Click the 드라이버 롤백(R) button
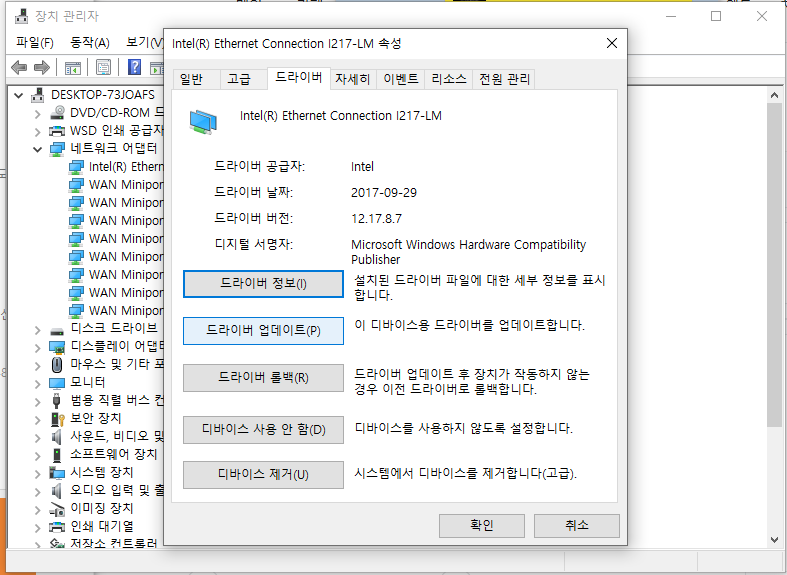The height and width of the screenshot is (575, 787). (x=264, y=378)
